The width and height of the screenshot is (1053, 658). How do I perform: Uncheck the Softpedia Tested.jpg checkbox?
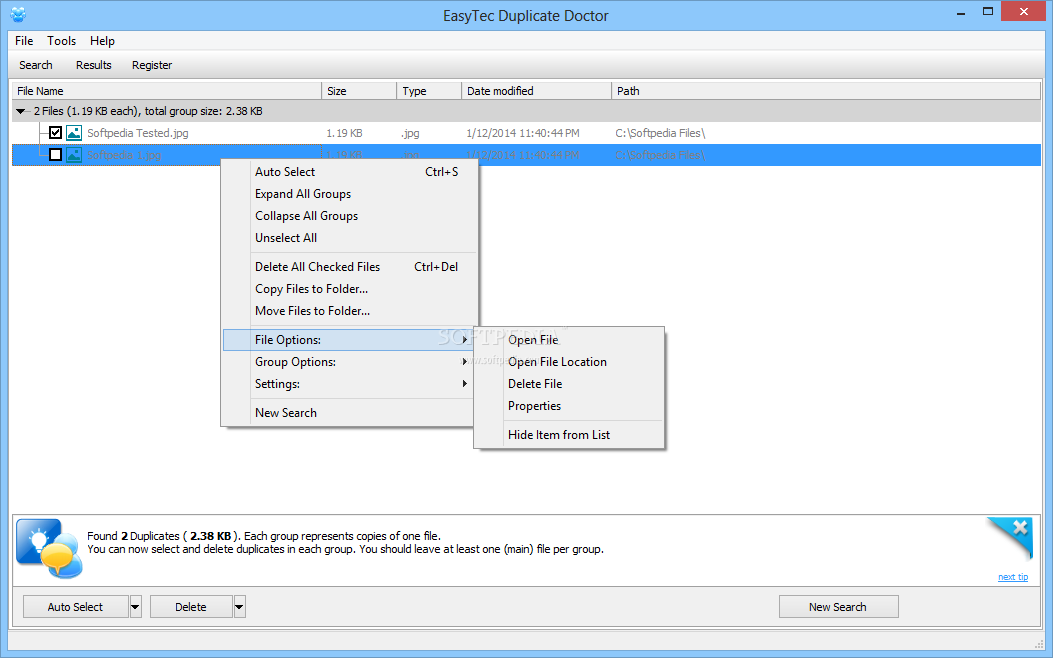click(56, 133)
